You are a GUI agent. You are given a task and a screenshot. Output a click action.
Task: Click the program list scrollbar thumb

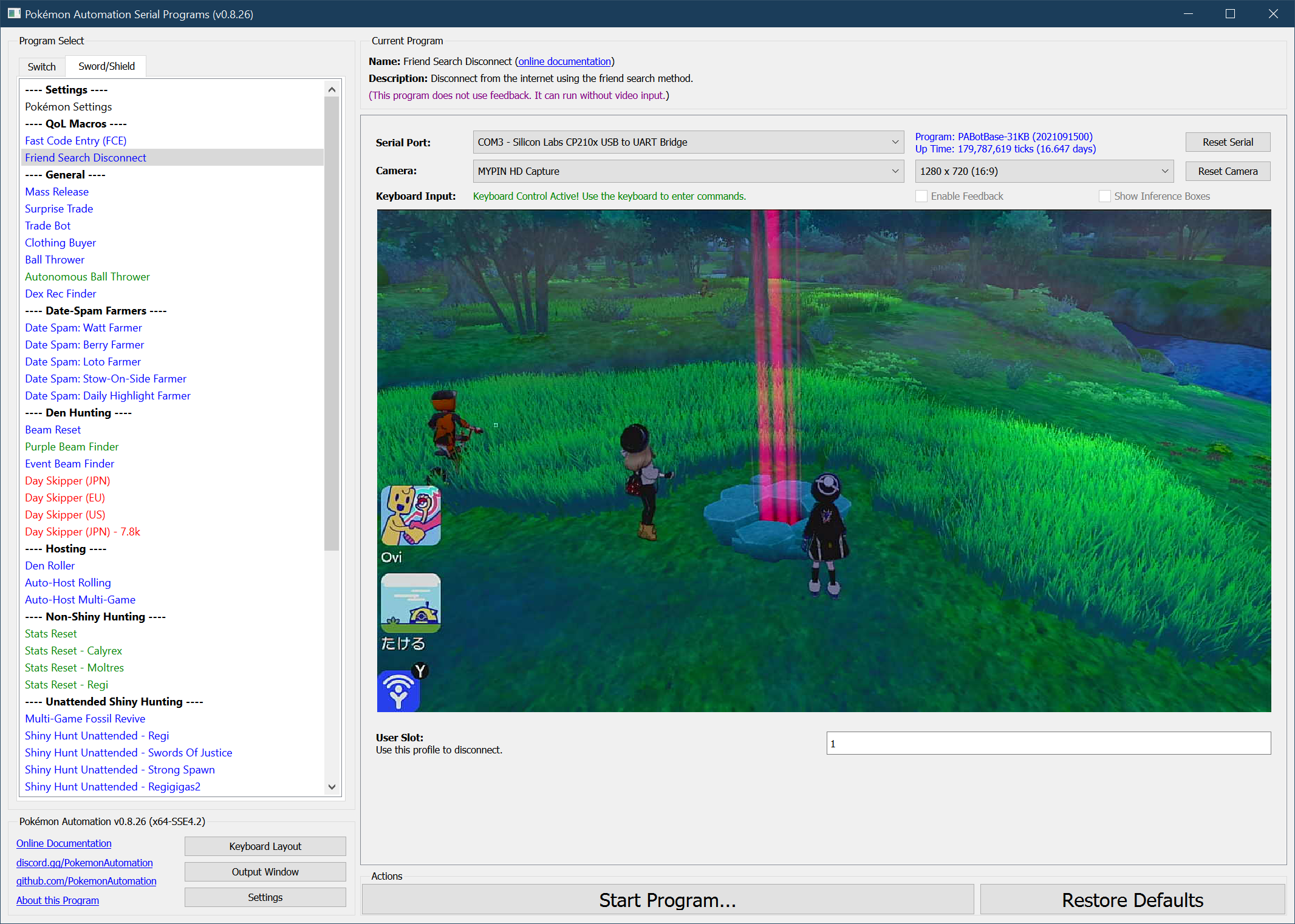332,322
